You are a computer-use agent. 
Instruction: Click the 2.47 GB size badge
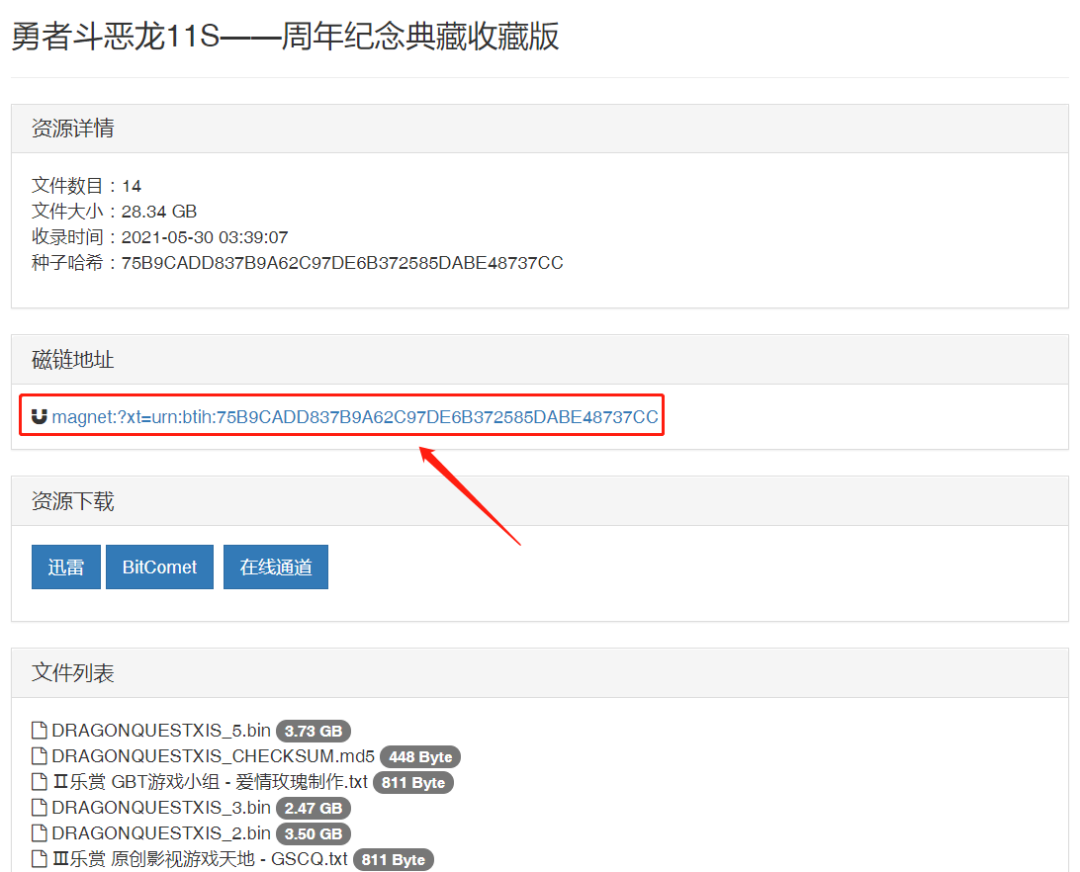point(313,808)
